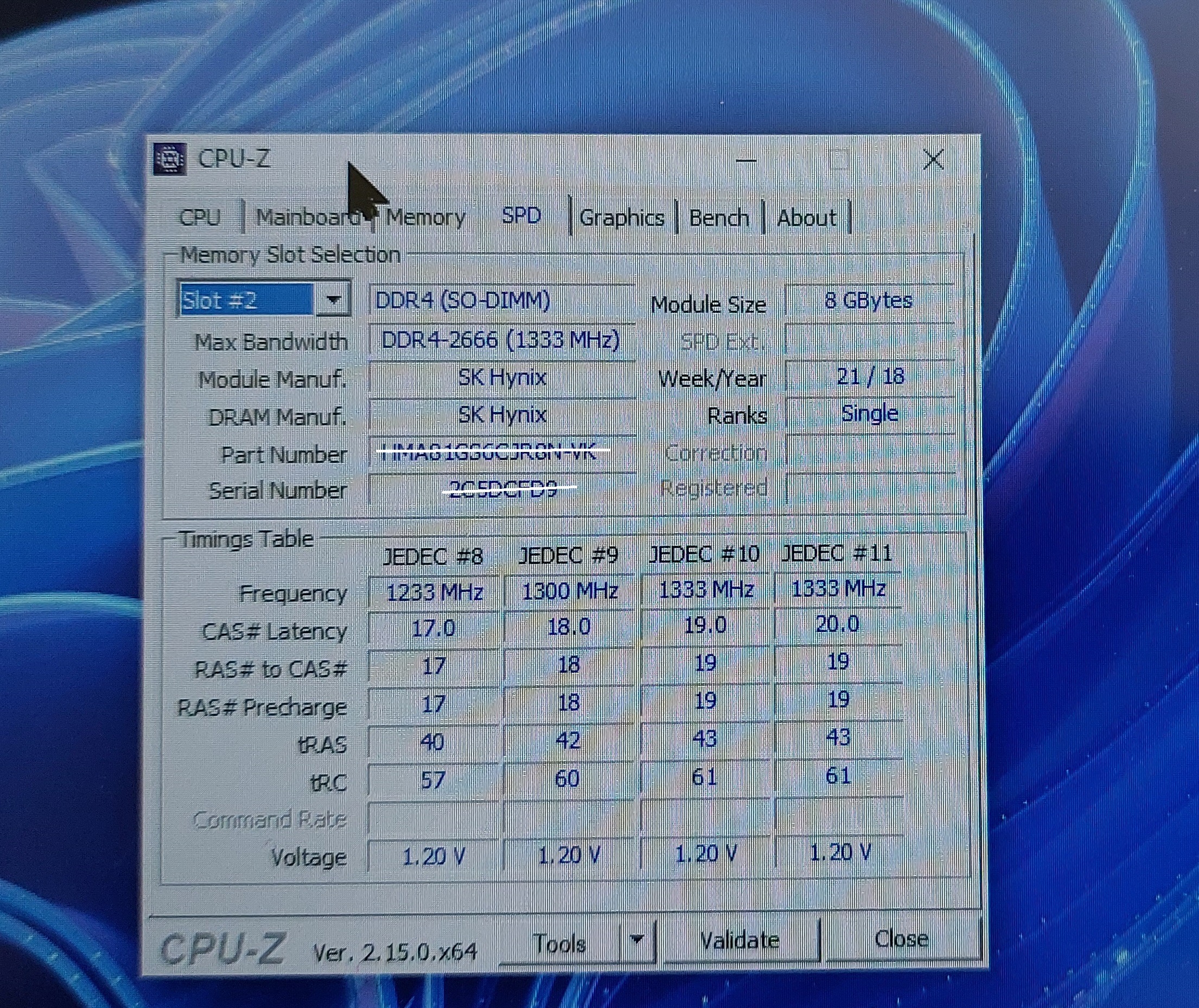1199x1008 pixels.
Task: Click the Serial Number field
Action: (502, 489)
